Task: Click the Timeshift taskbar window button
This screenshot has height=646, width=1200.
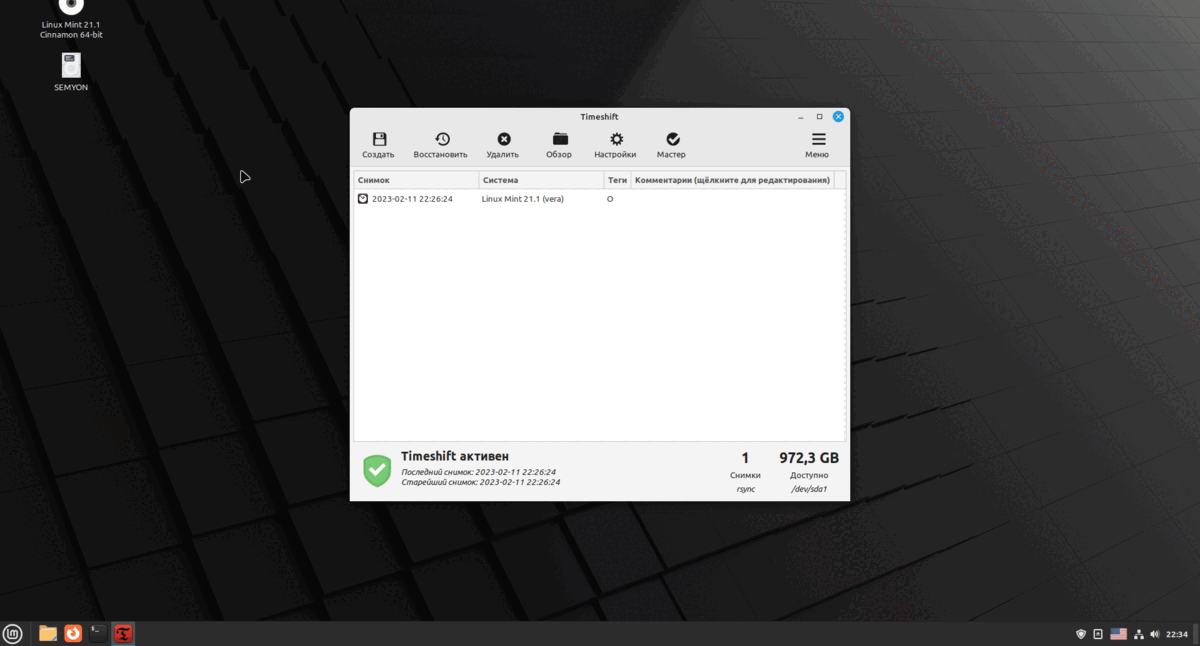Action: (123, 633)
